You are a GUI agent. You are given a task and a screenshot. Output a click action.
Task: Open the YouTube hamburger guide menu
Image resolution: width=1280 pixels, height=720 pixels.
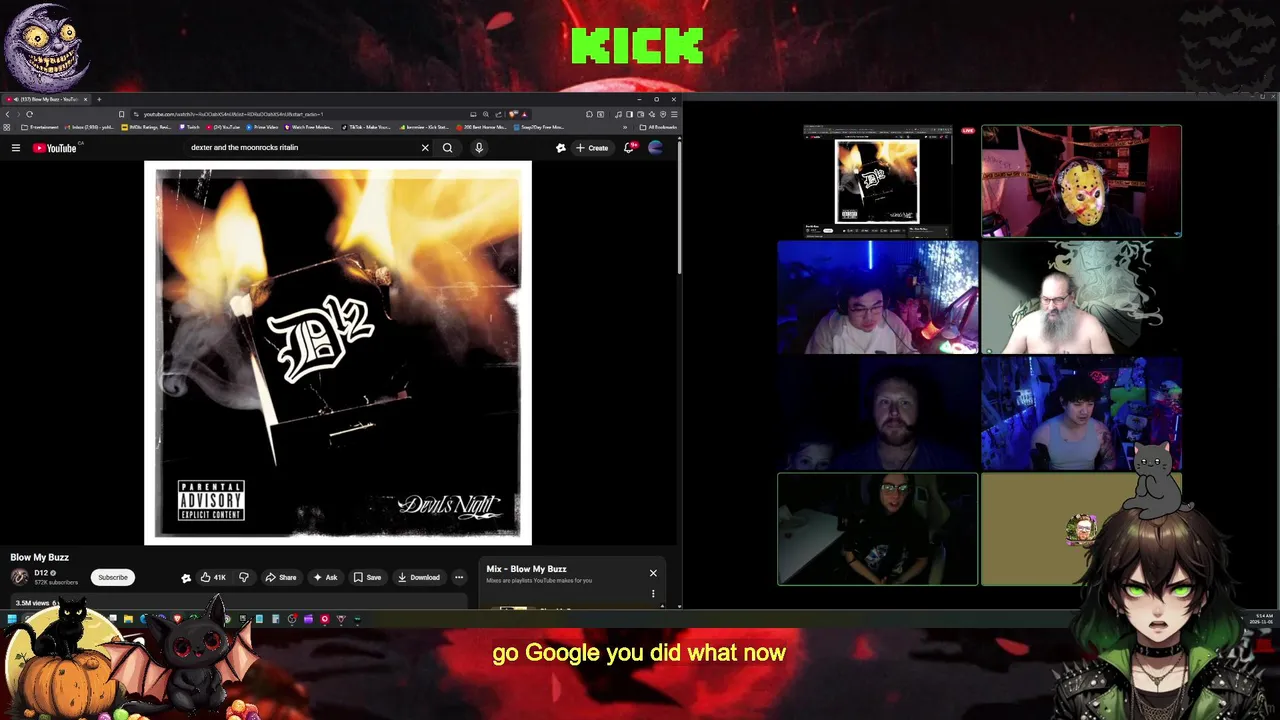coord(15,148)
